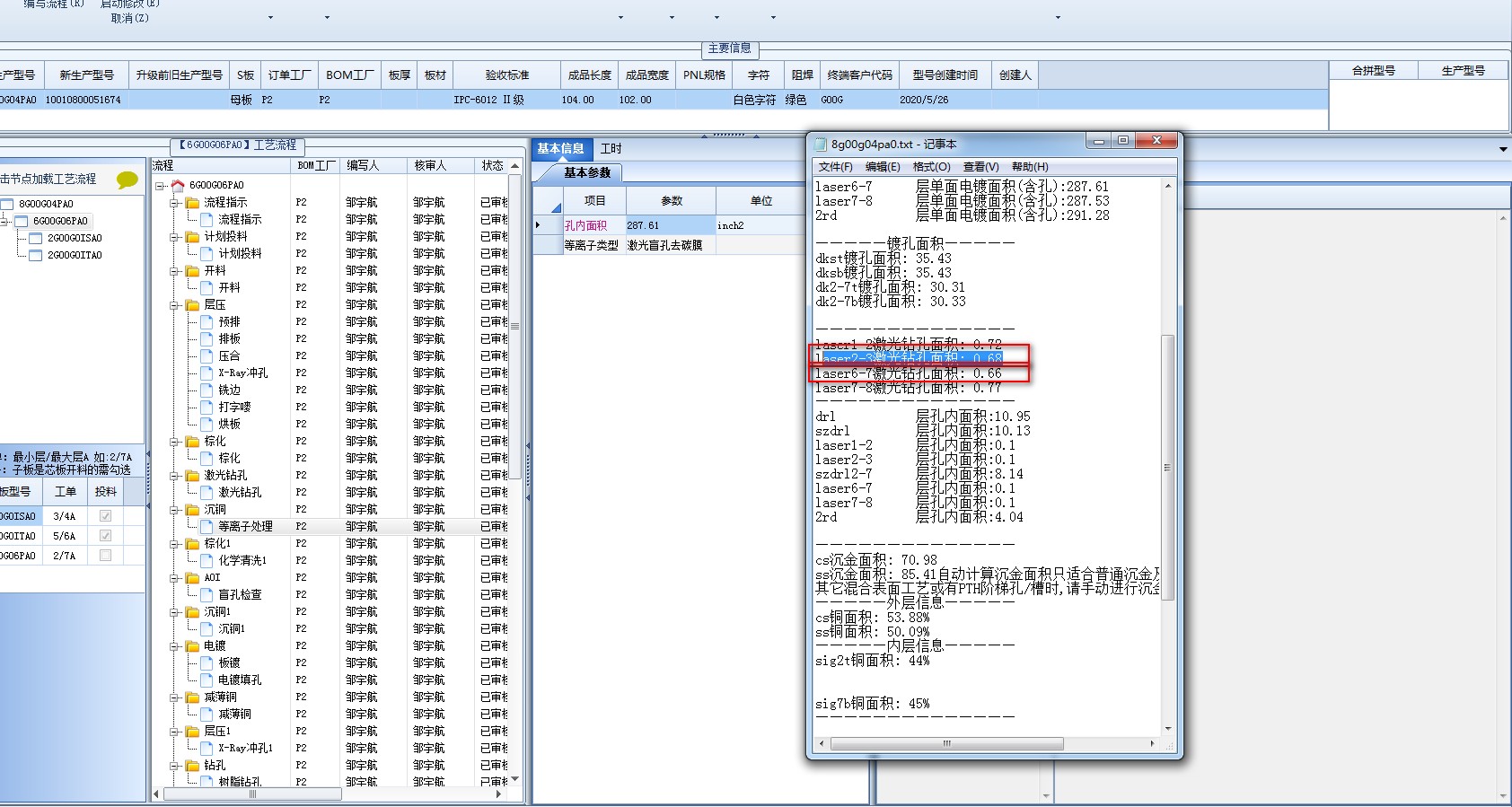The height and width of the screenshot is (807, 1512).
Task: Collapse the 层压1 folder node
Action: click(175, 732)
